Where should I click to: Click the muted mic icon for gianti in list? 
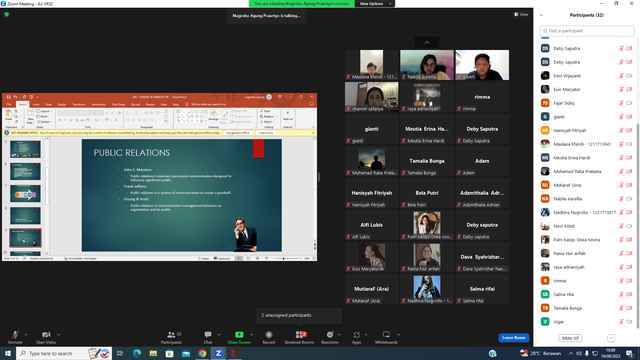621,117
